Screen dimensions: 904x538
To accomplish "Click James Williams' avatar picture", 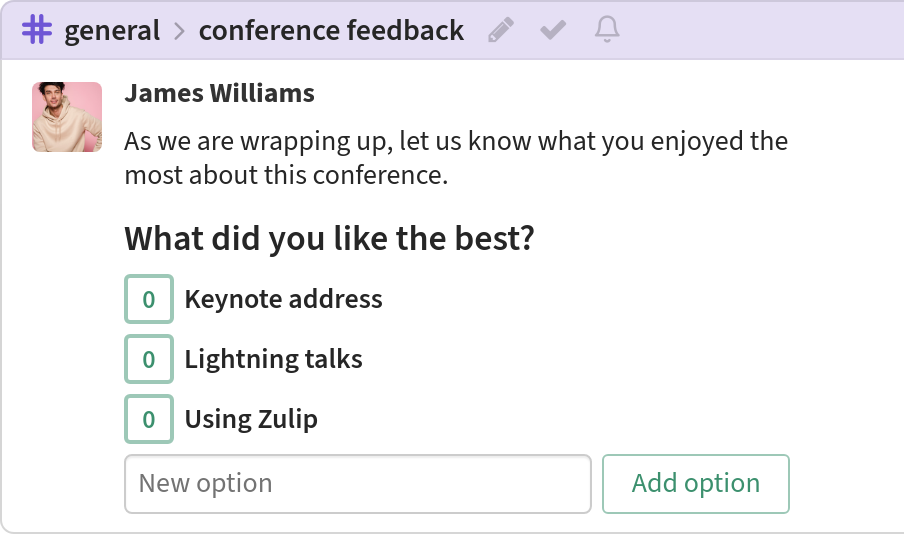I will coord(67,117).
